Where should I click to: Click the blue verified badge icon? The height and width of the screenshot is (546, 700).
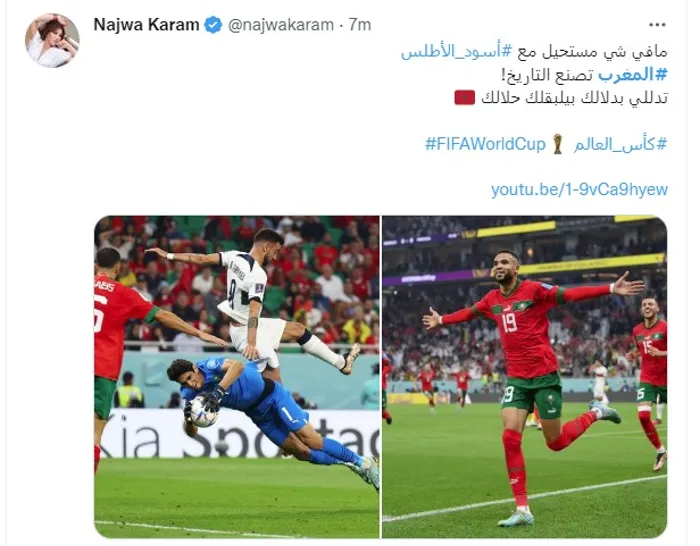point(213,25)
